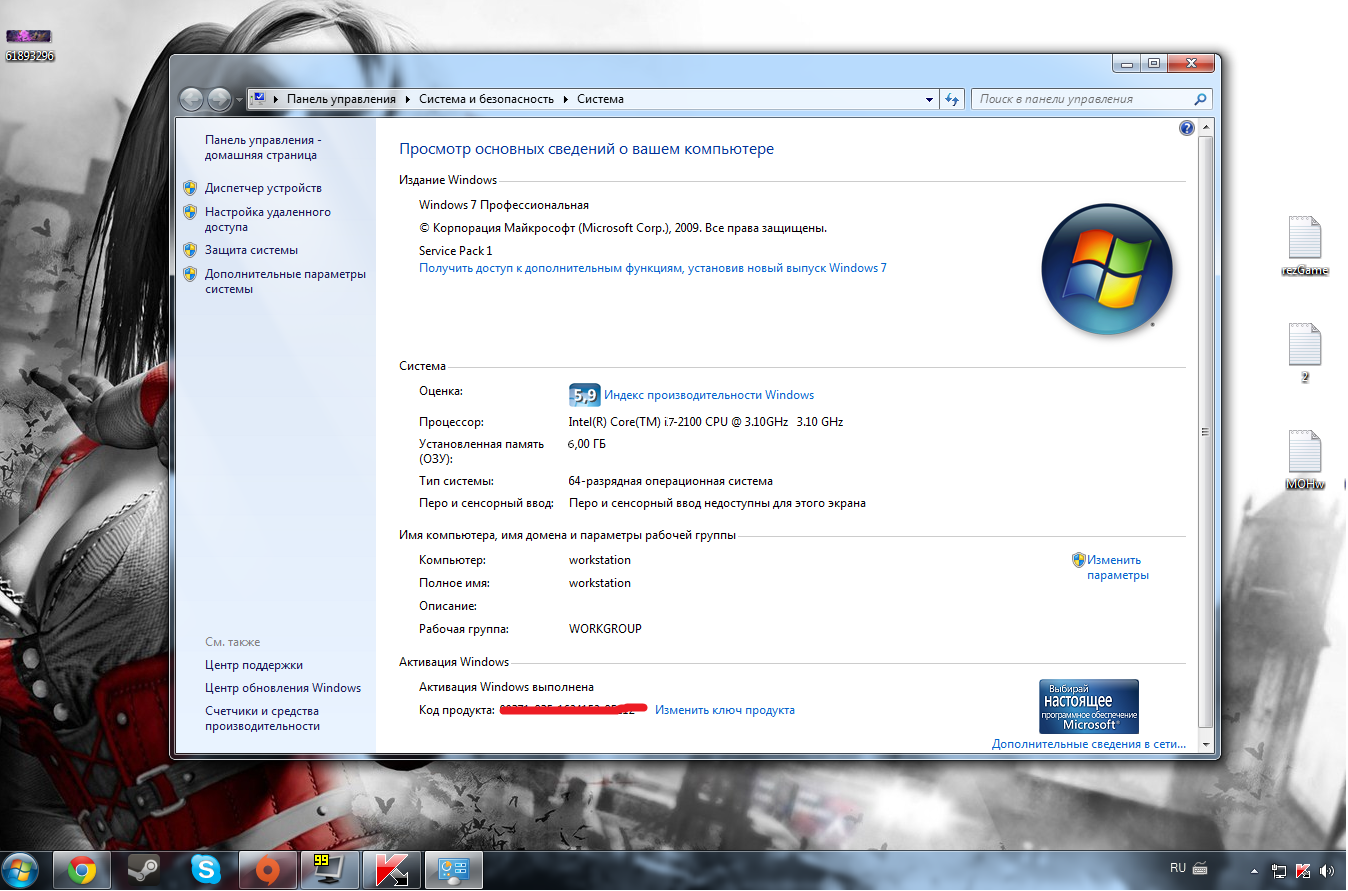Viewport: 1348px width, 891px height.
Task: Select Intel(R) Core(TM) processor text
Action: (x=706, y=422)
